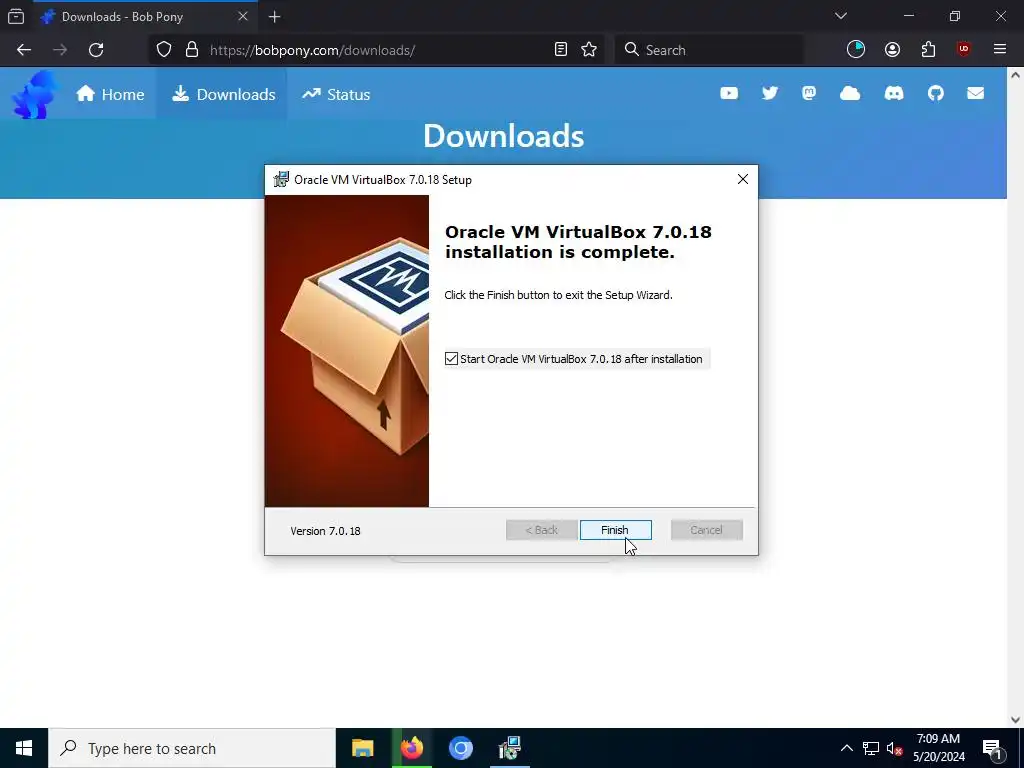Go back with the browser back arrow
The height and width of the screenshot is (768, 1024).
click(24, 50)
